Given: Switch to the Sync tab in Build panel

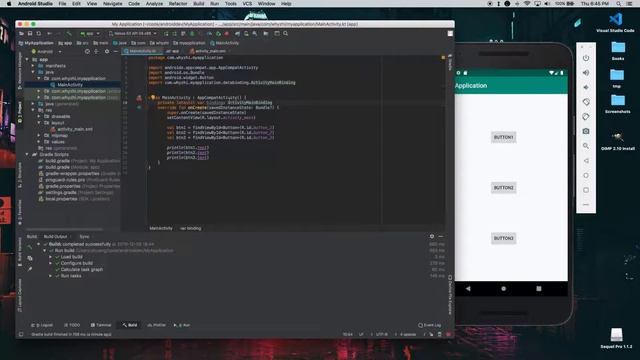Looking at the screenshot, I should 84,237.
